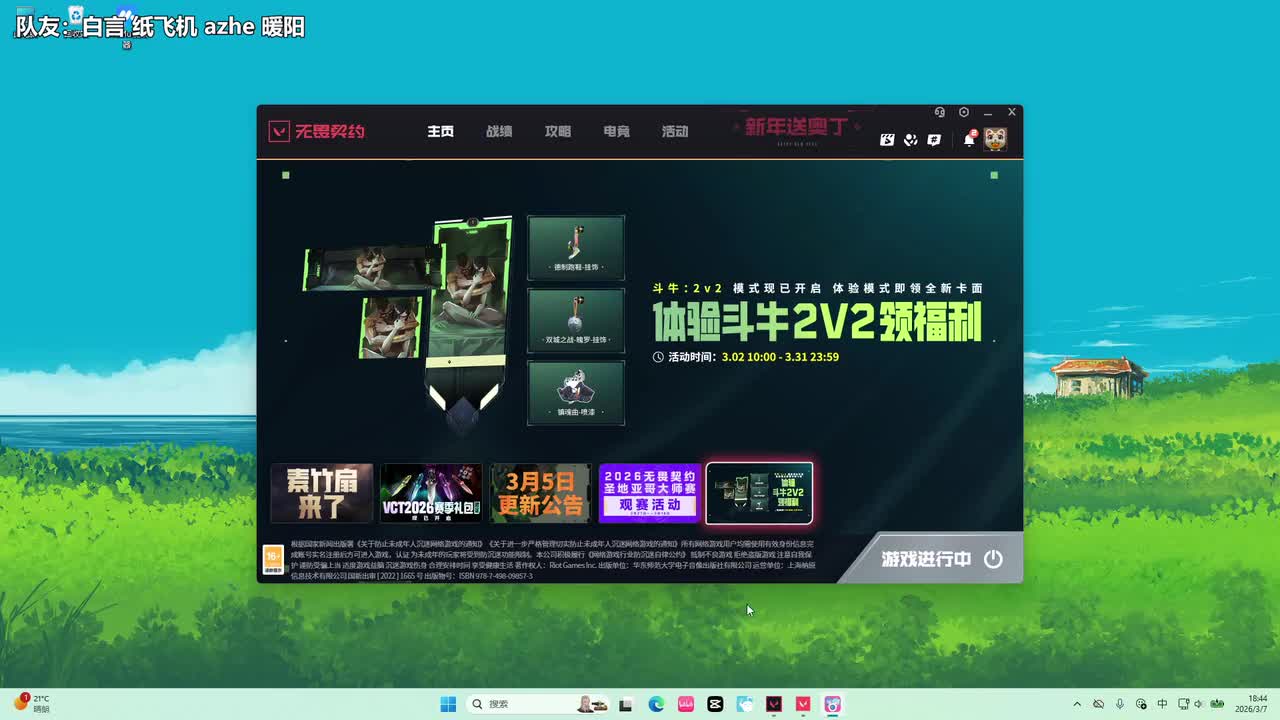Click the quote-S card icon in header
This screenshot has width=1280, height=720.
[x=887, y=140]
